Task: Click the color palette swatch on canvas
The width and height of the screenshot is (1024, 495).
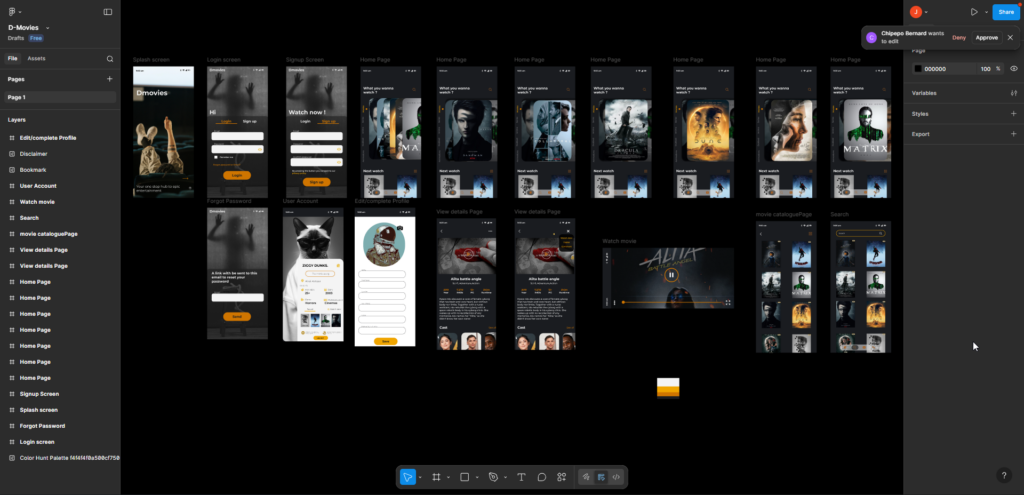Action: pyautogui.click(x=668, y=388)
